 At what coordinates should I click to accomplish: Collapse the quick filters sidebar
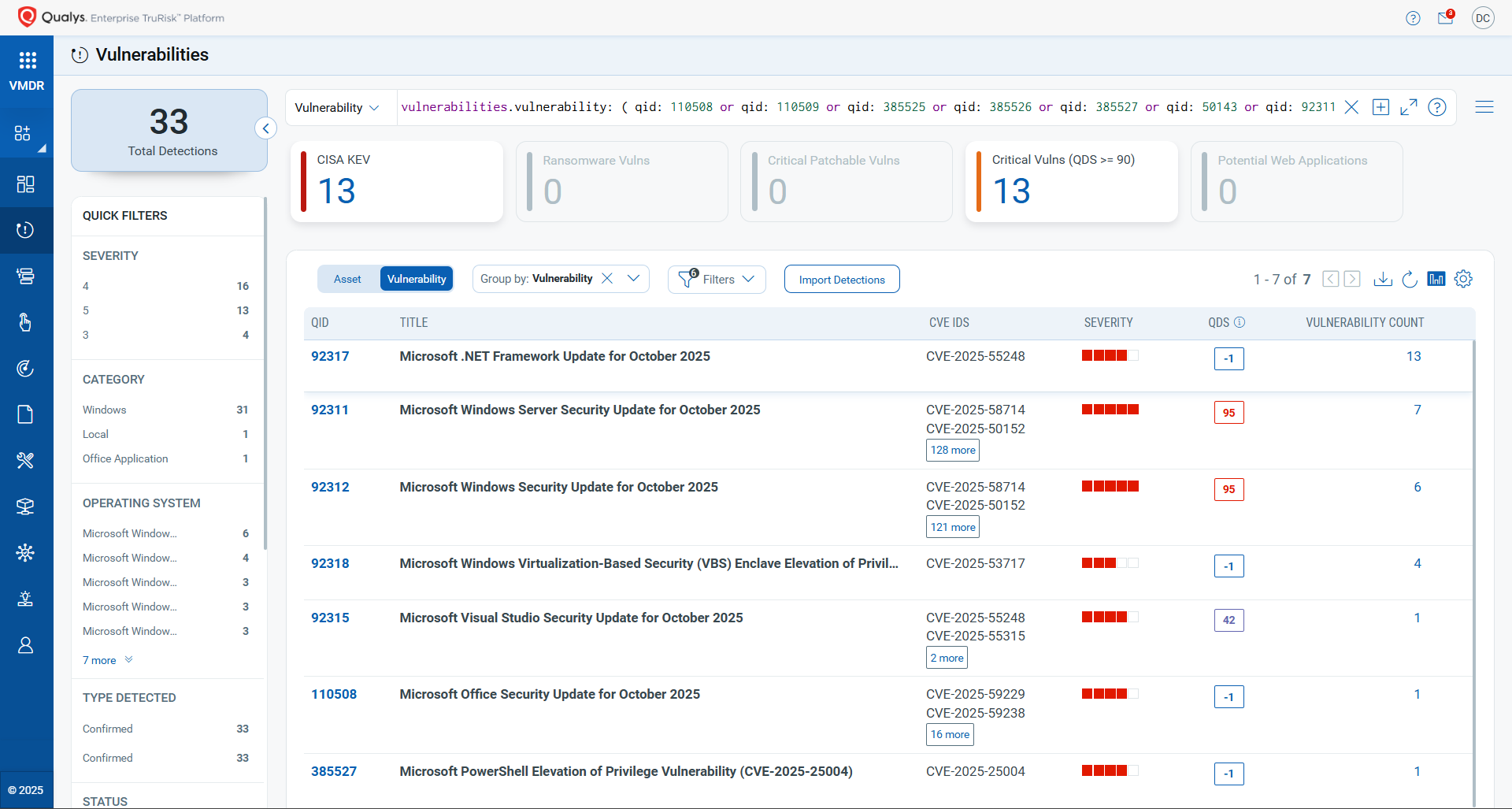coord(266,128)
